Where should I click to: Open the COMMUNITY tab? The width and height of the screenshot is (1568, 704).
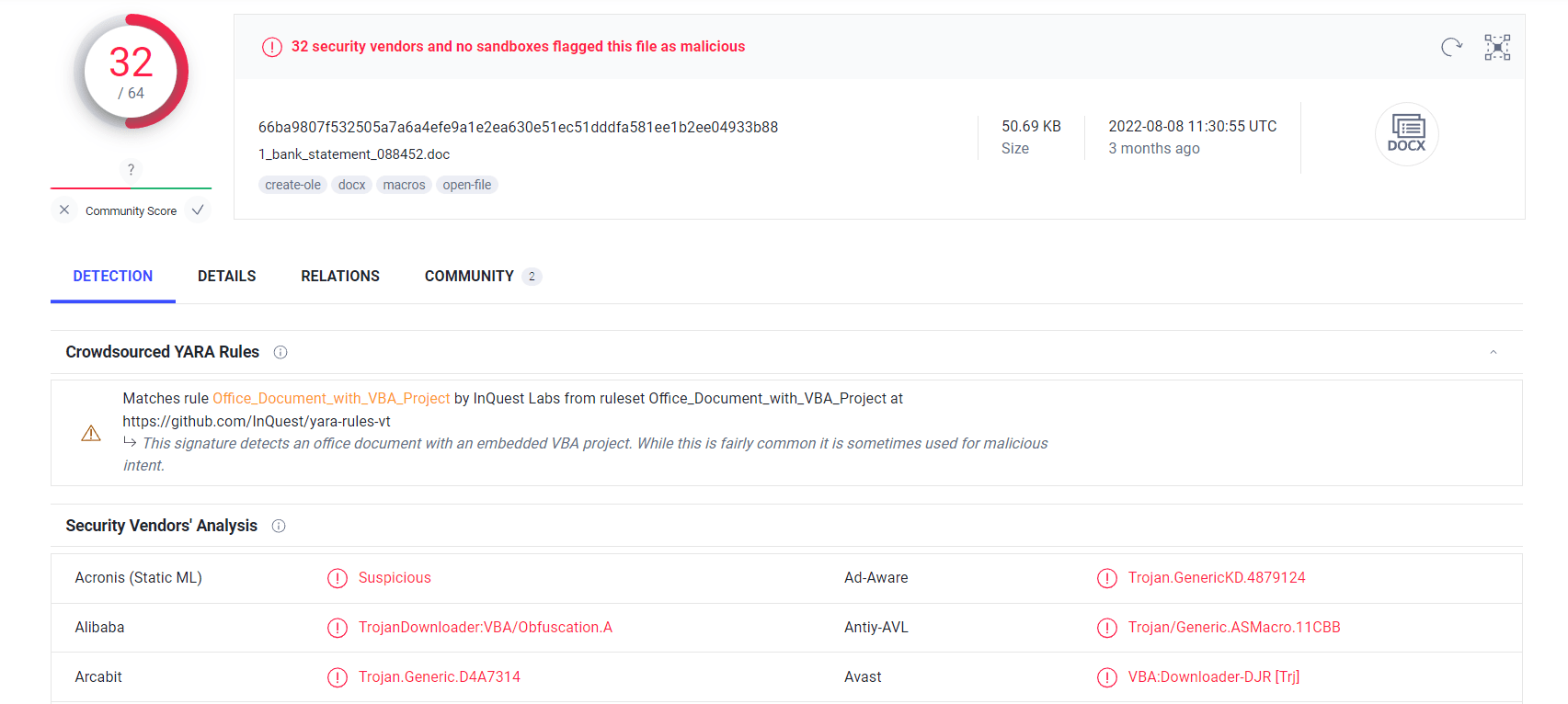[469, 277]
